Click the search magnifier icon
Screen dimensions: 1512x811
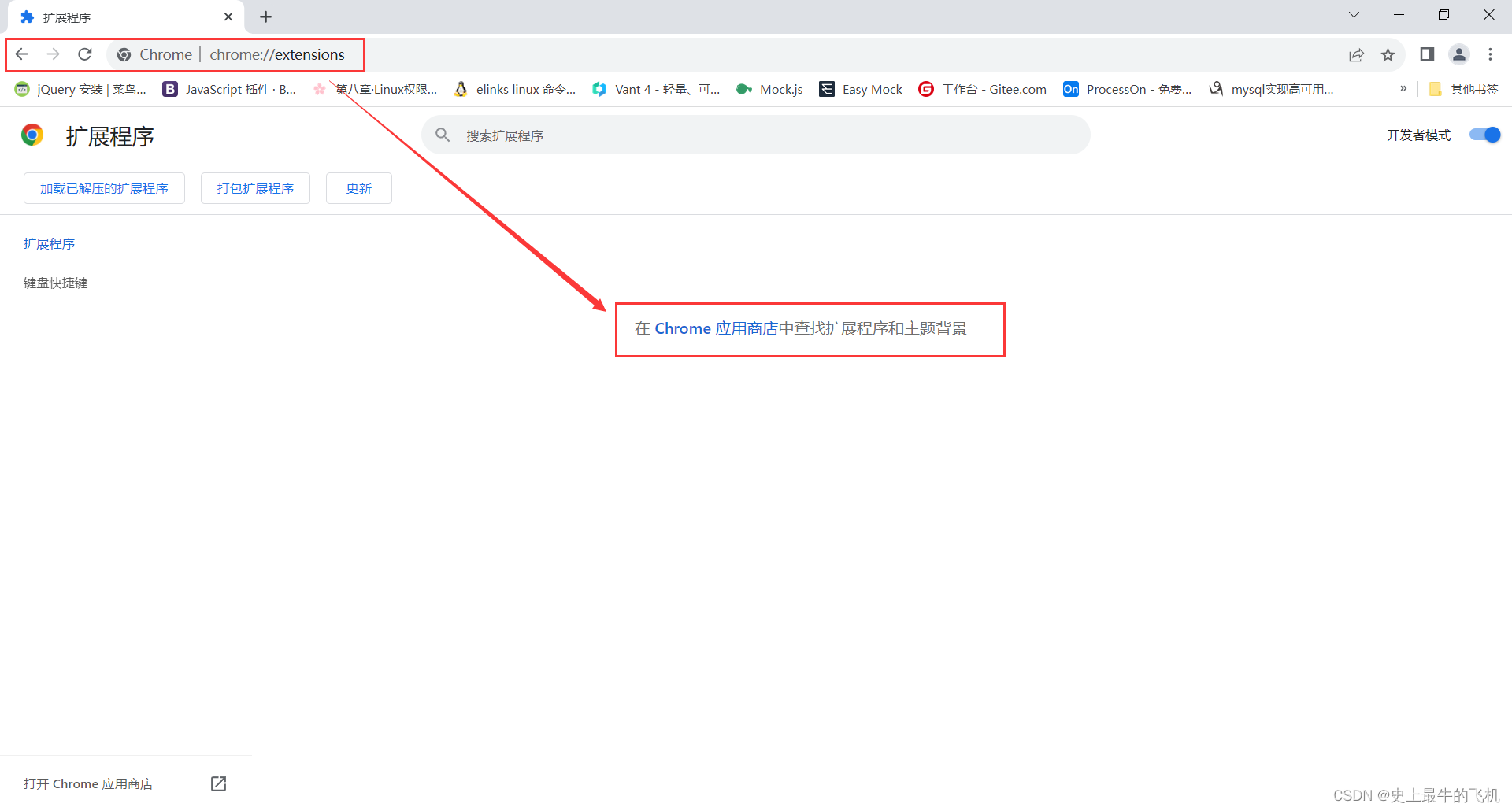[443, 135]
